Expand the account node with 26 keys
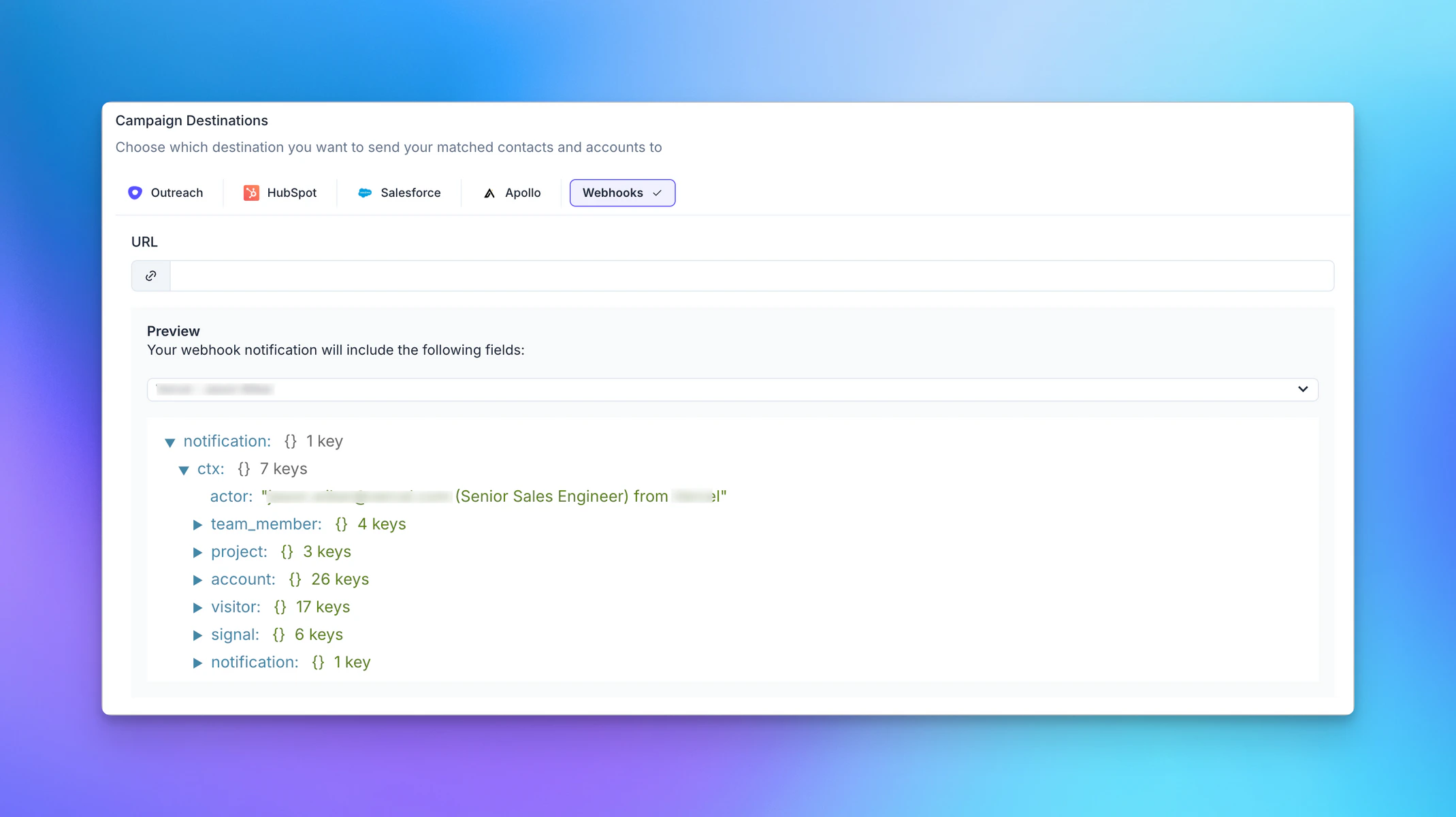This screenshot has width=1456, height=817. click(x=197, y=581)
